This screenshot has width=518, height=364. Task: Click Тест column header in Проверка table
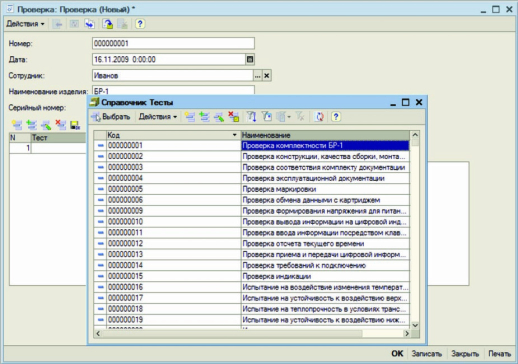(x=58, y=138)
